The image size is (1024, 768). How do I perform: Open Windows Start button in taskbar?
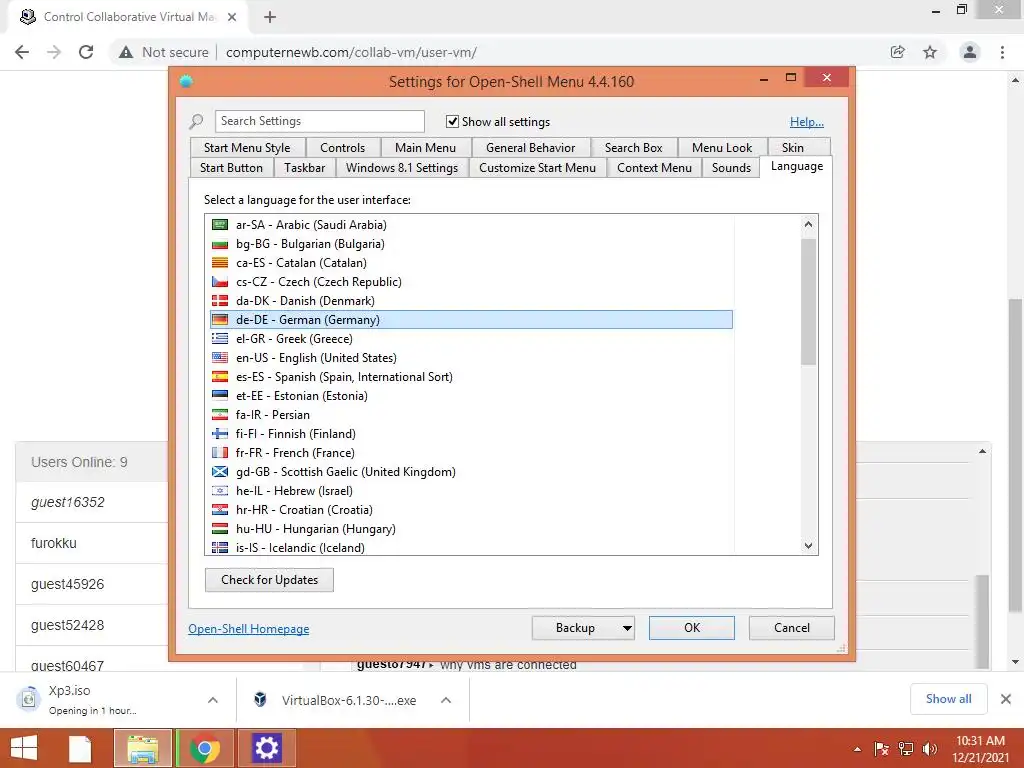click(24, 748)
